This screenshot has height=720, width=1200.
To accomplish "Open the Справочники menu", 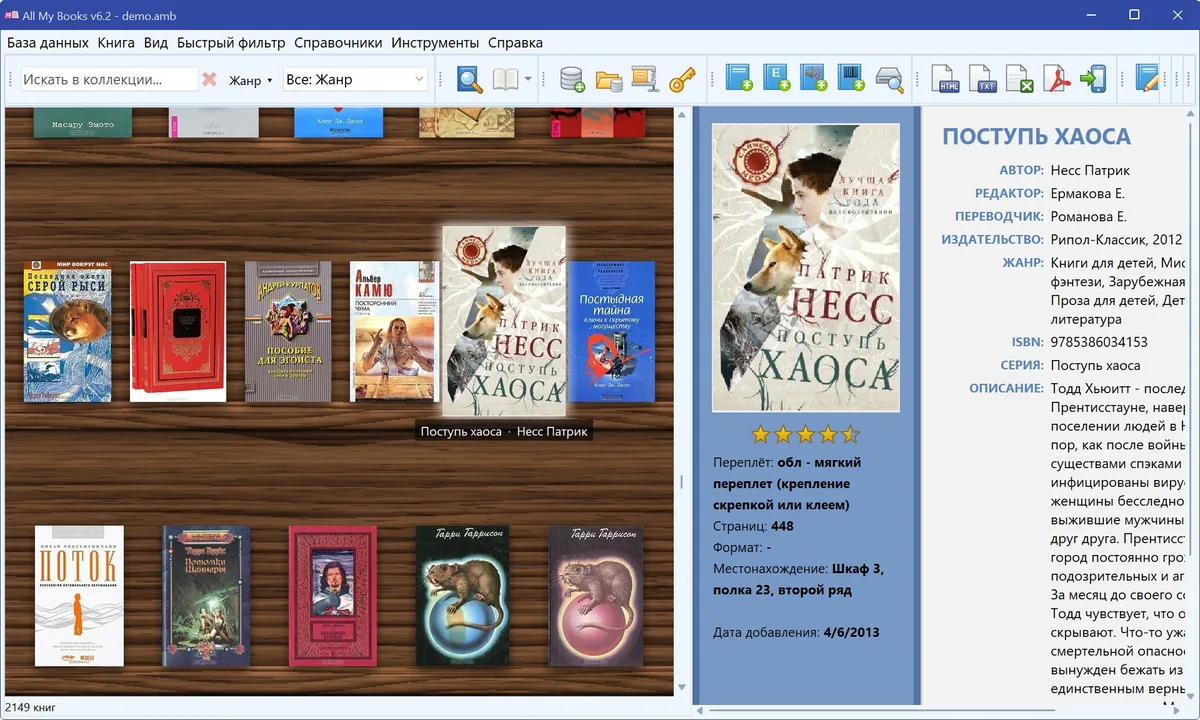I will [x=338, y=43].
